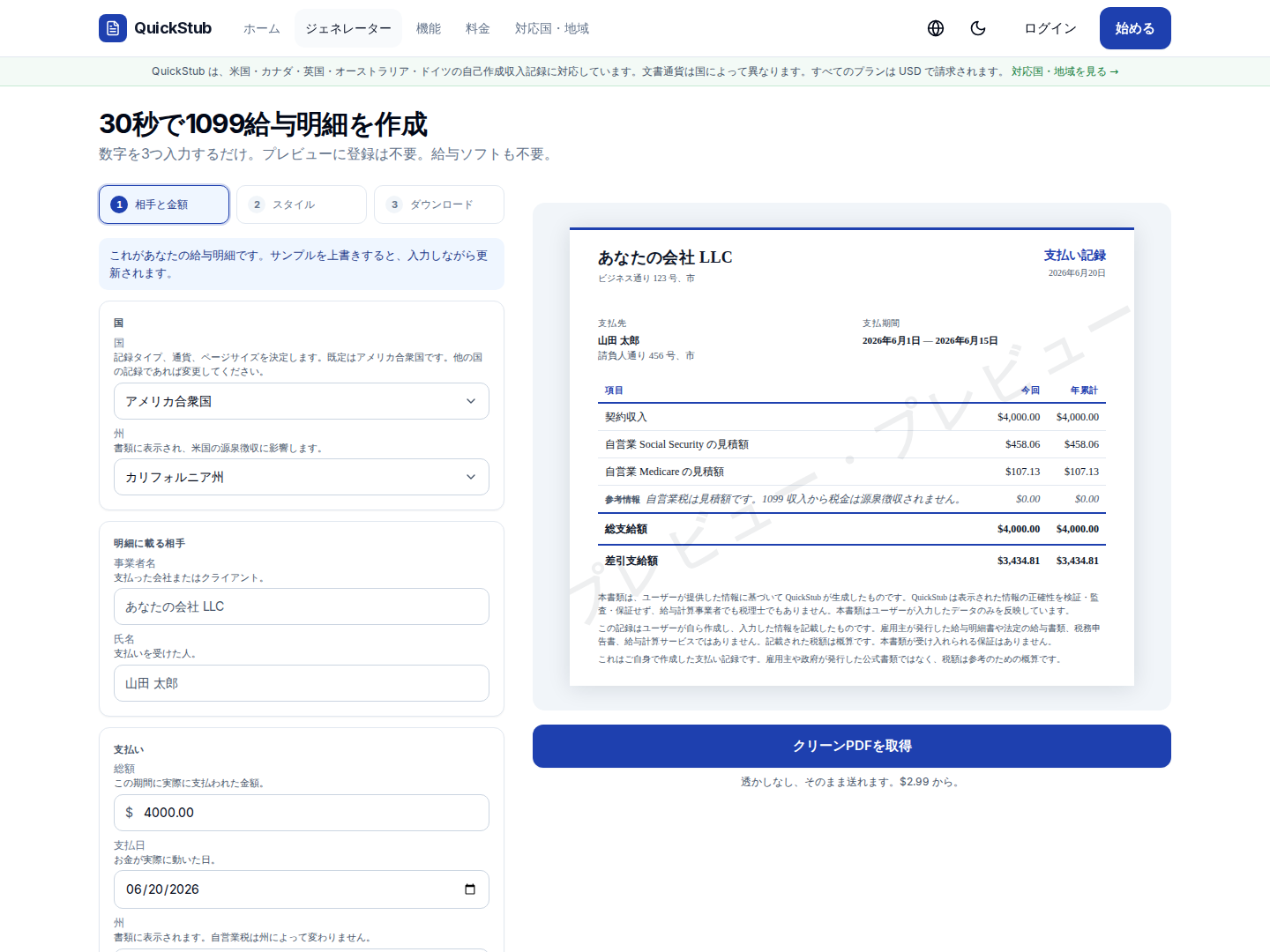Click the 支払日 date field 06/20/2026
The width and height of the screenshot is (1270, 952).
tap(302, 889)
